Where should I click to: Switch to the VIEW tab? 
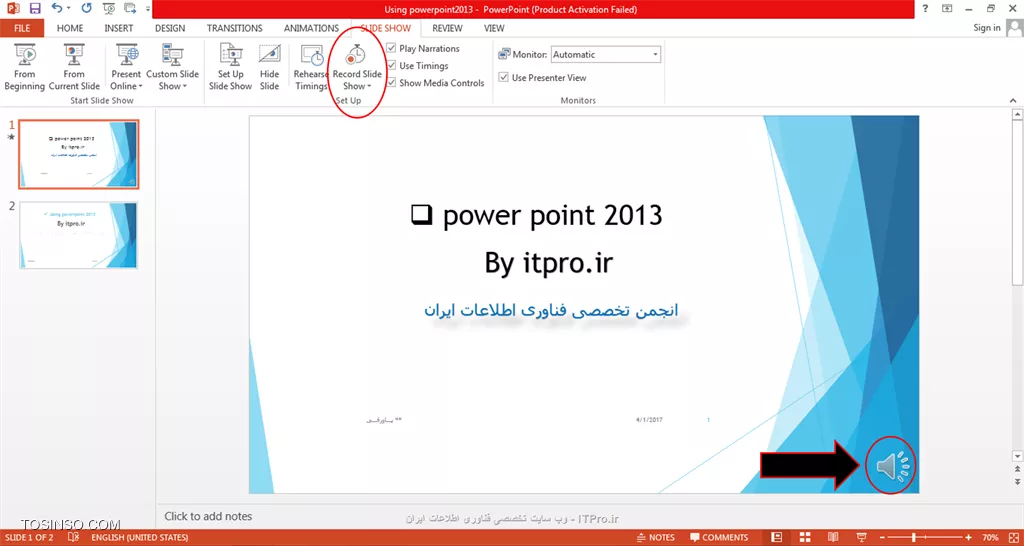pos(494,28)
